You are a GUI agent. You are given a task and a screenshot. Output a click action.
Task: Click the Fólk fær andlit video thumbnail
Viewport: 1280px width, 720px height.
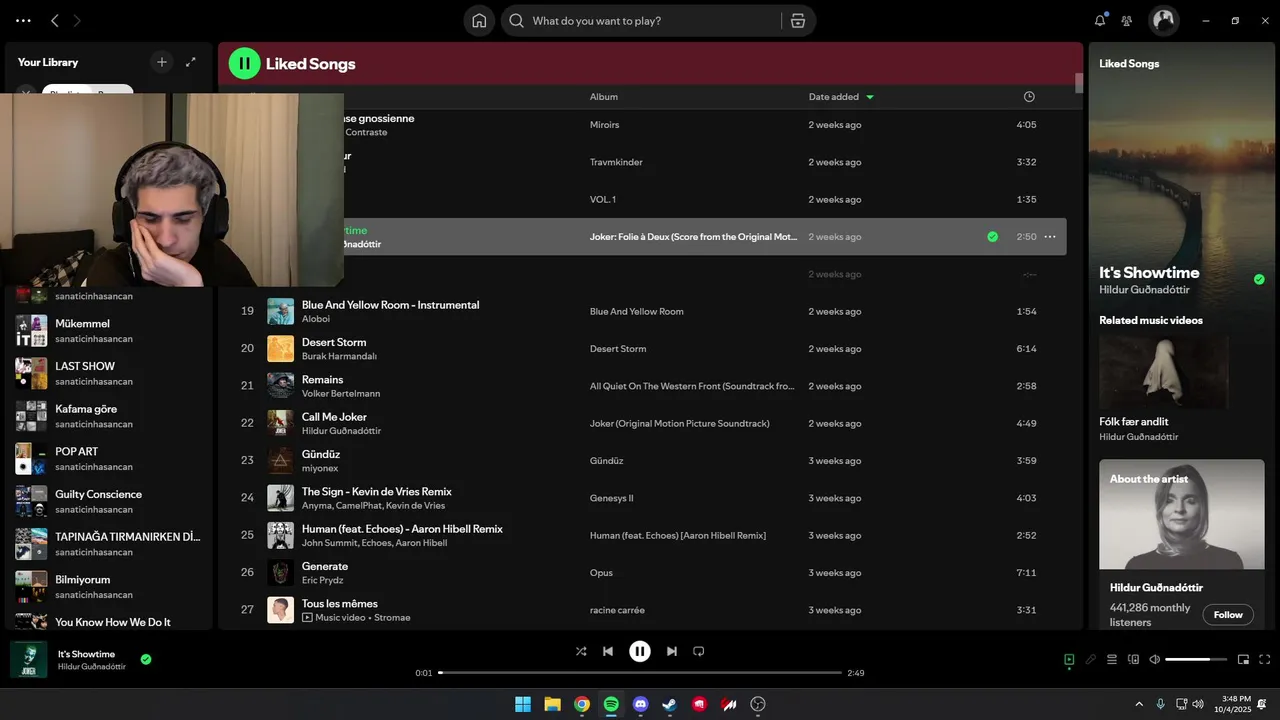(1164, 372)
